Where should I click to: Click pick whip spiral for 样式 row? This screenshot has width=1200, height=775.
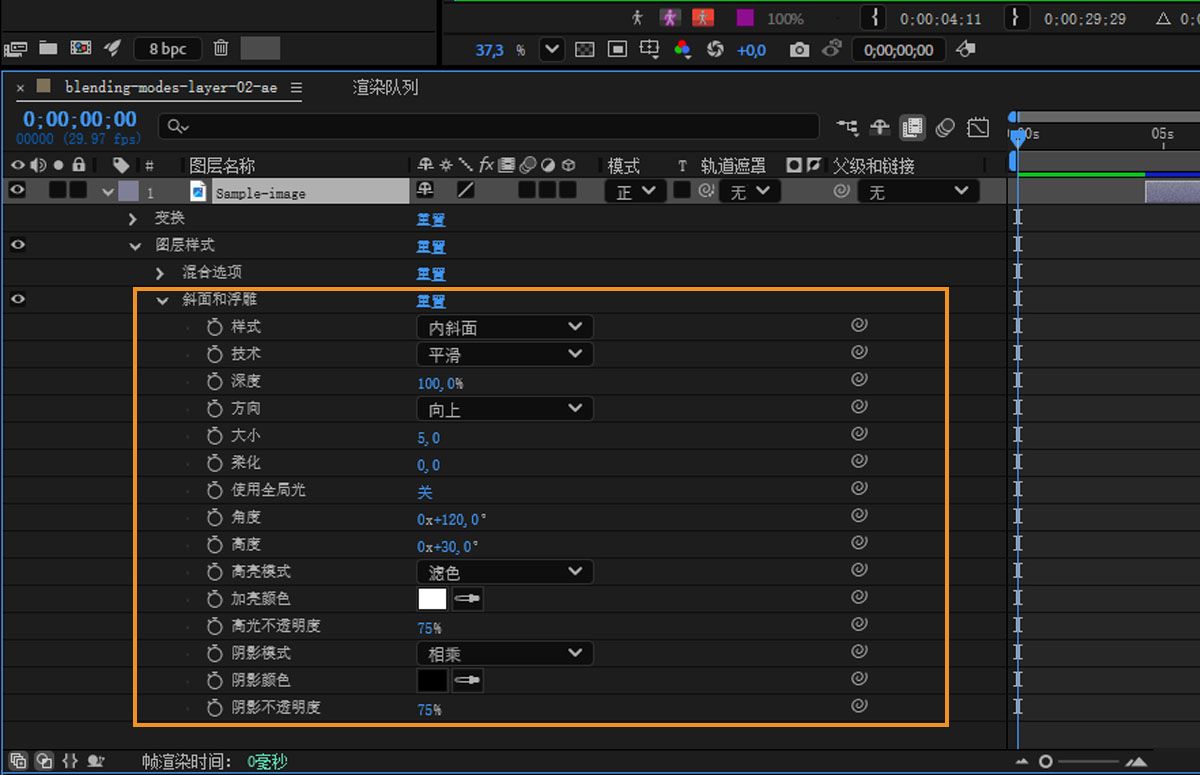(x=859, y=325)
